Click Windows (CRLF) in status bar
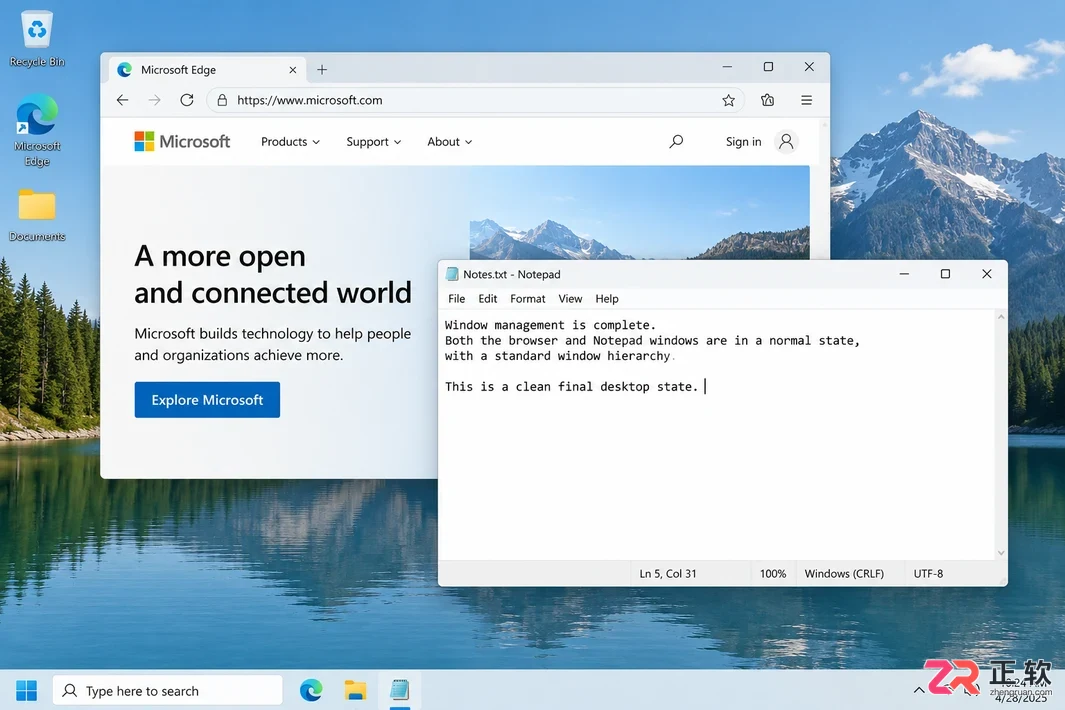 tap(844, 573)
